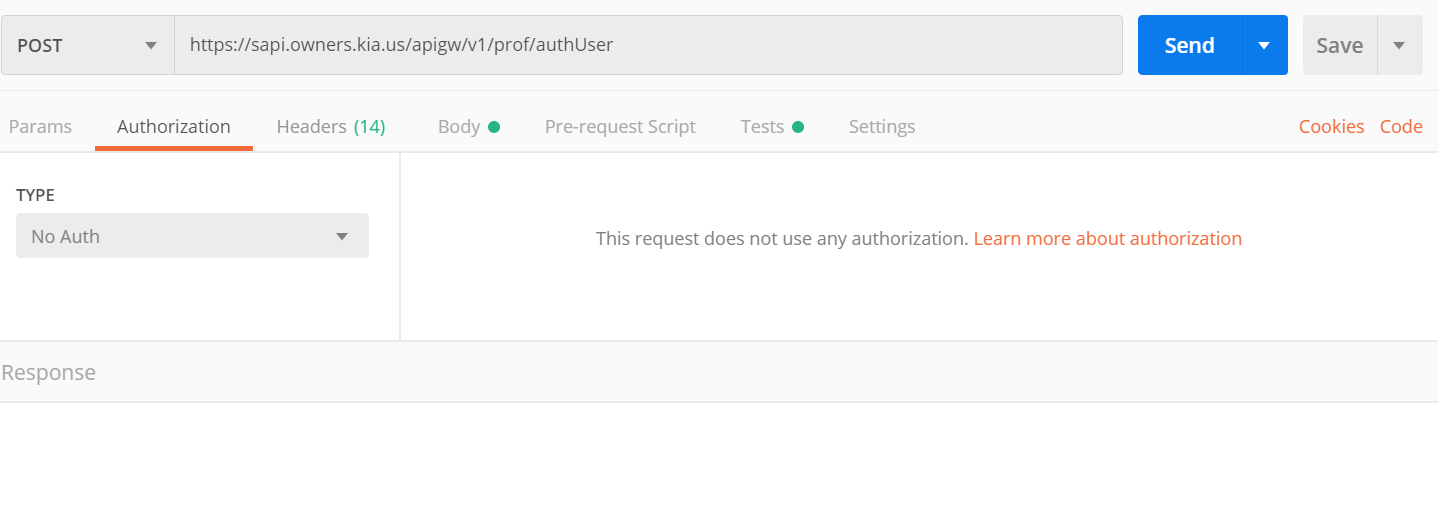Image resolution: width=1443 pixels, height=531 pixels.
Task: Open the request Settings tab
Action: [882, 127]
